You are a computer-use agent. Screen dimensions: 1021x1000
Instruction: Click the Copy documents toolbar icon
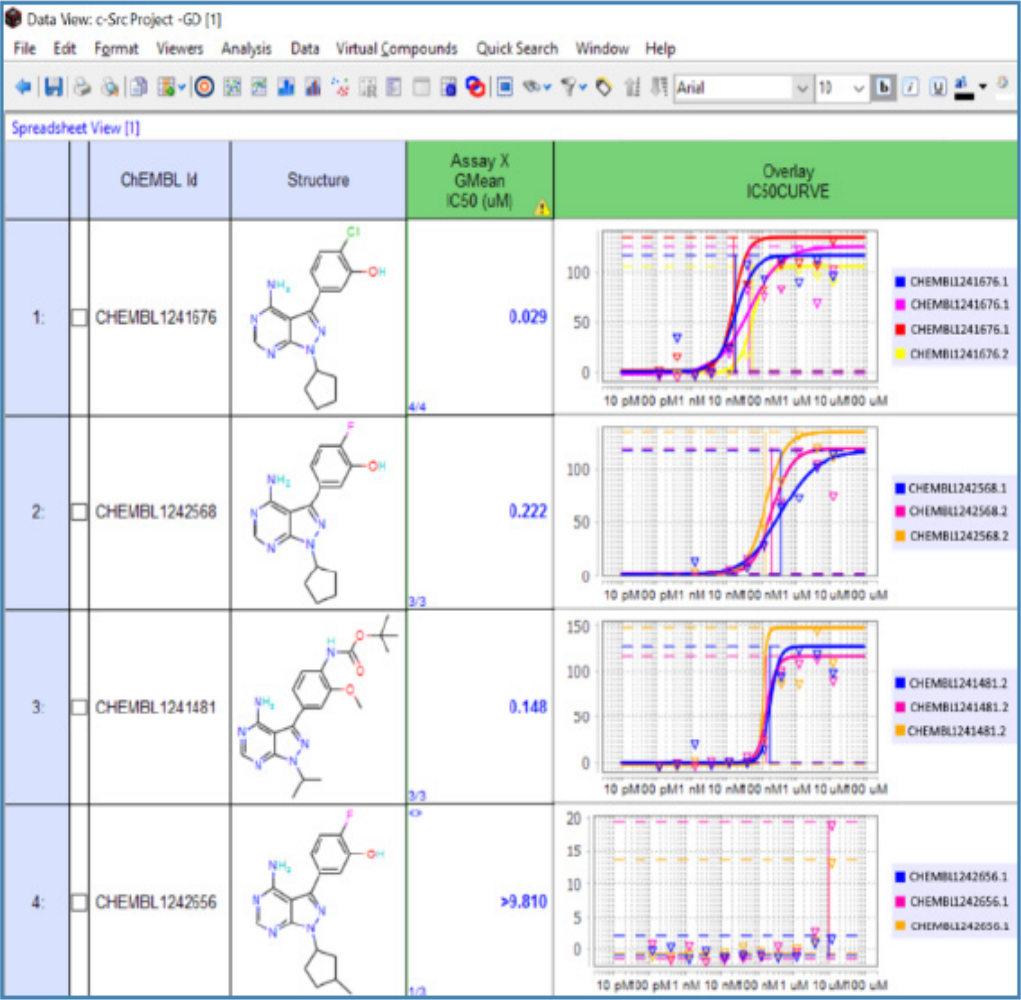pos(138,87)
